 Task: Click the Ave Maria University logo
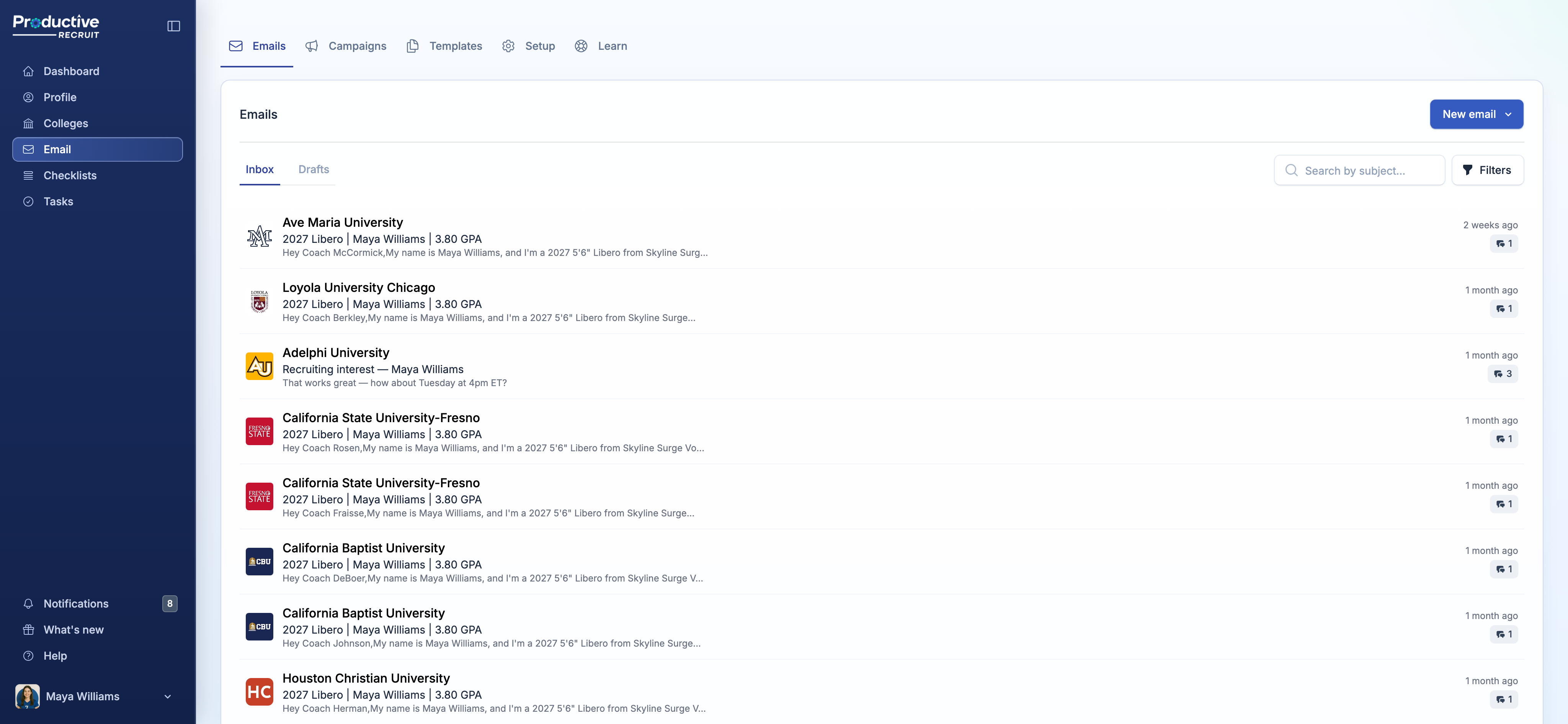[x=259, y=236]
